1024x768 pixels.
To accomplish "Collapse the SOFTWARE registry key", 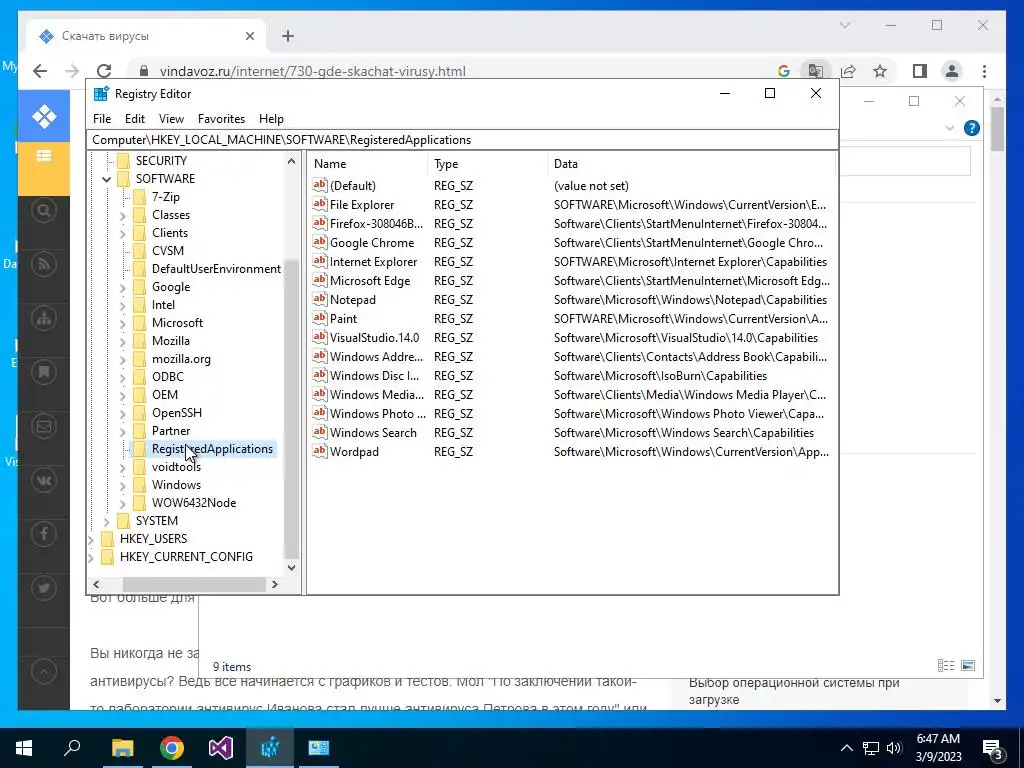I will pyautogui.click(x=106, y=179).
